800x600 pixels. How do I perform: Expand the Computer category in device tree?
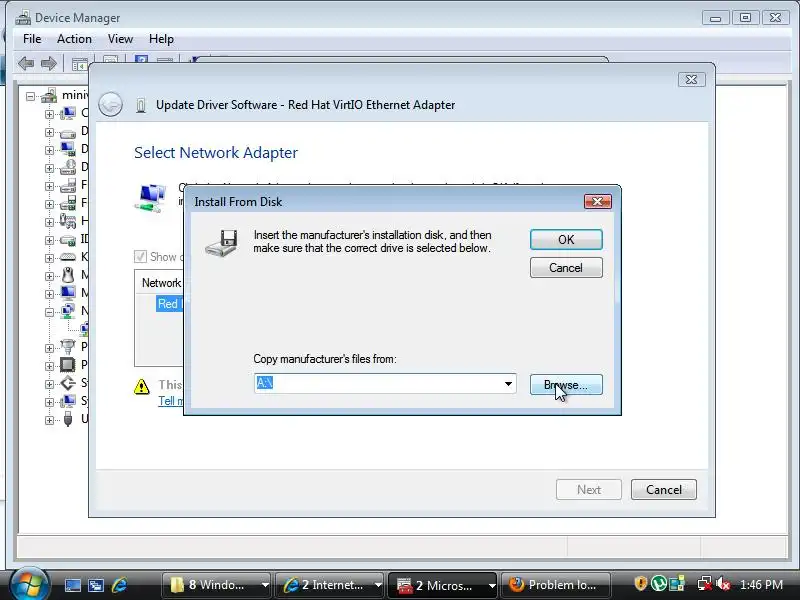pyautogui.click(x=49, y=114)
